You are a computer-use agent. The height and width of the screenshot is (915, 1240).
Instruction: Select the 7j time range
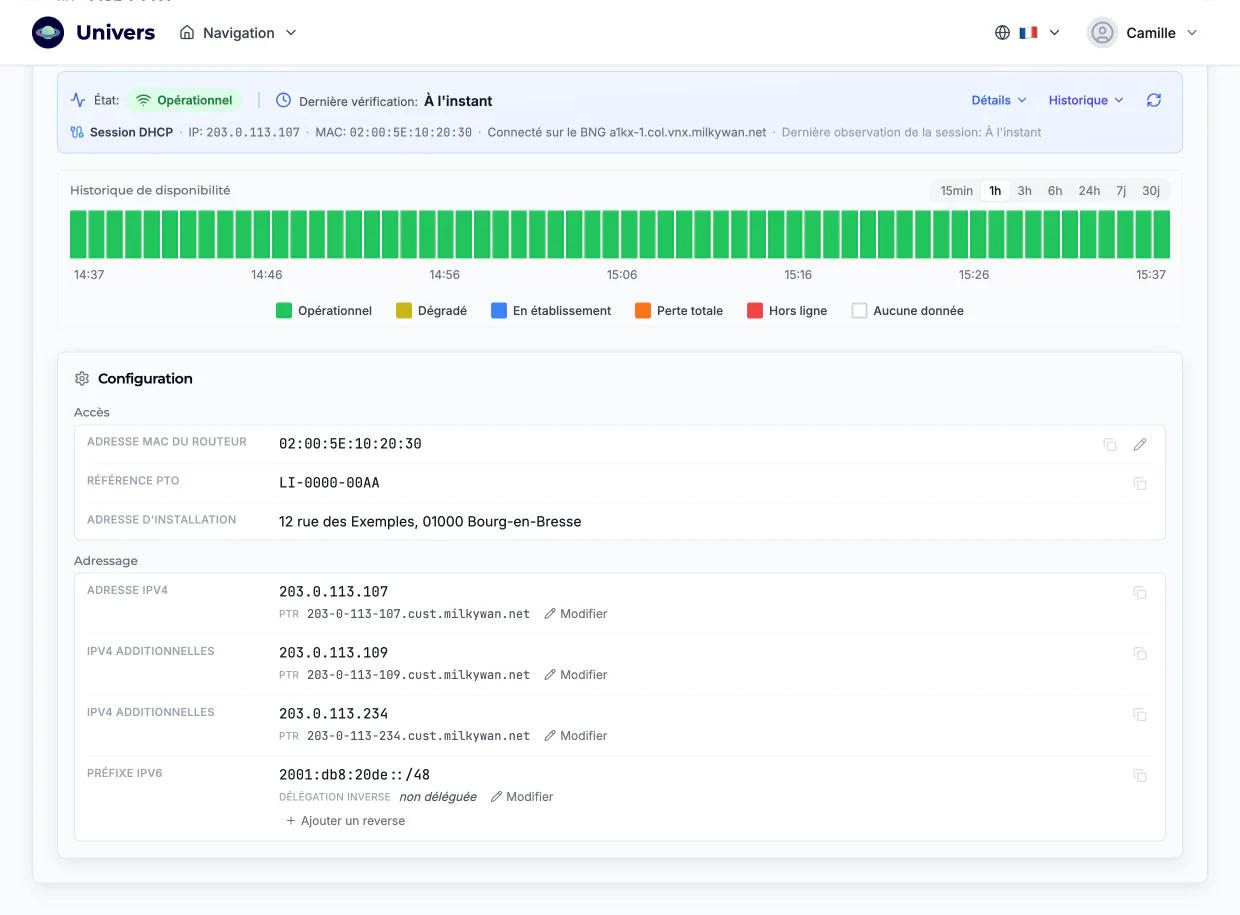pyautogui.click(x=1121, y=190)
